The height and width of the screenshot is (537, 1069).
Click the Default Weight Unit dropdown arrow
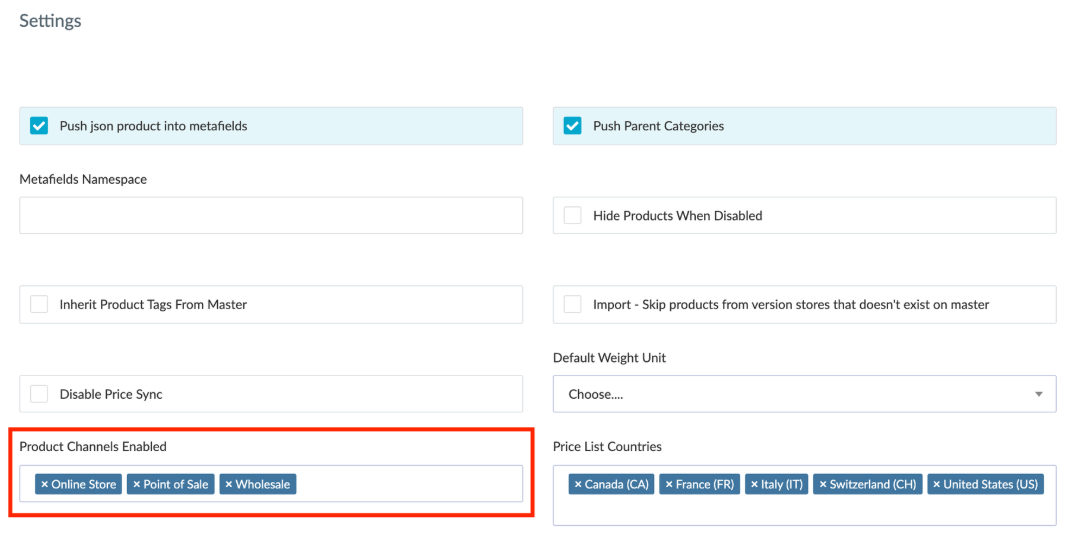pyautogui.click(x=1038, y=394)
